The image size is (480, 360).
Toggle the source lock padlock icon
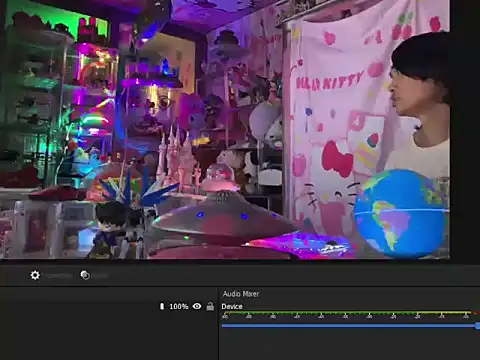[x=210, y=306]
